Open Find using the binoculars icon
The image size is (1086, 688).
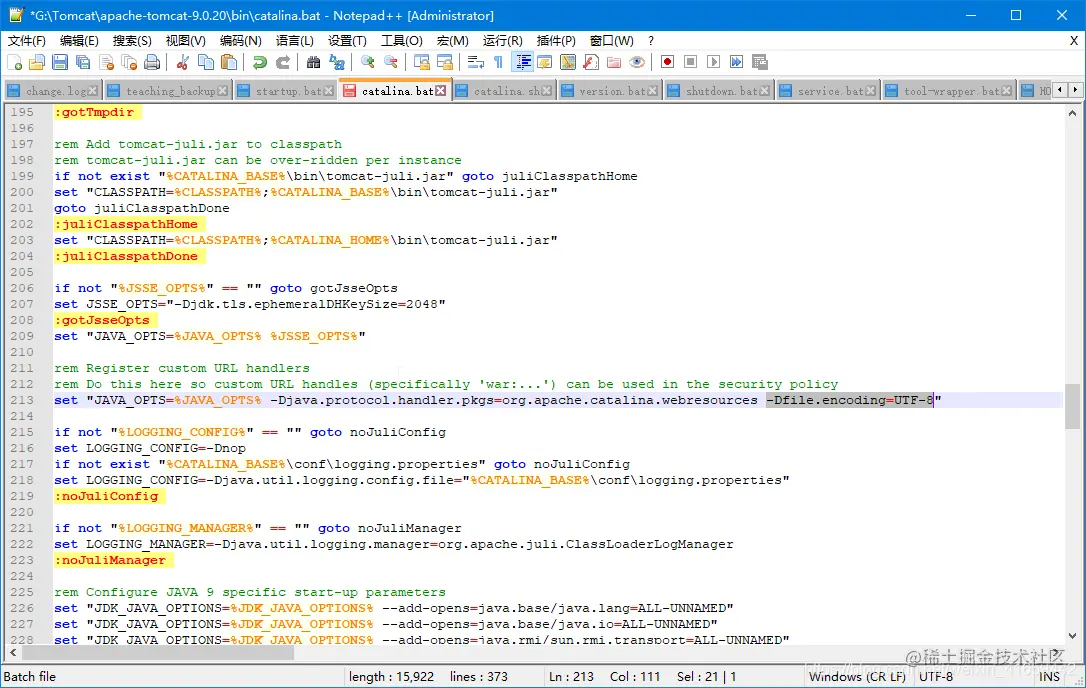point(314,62)
